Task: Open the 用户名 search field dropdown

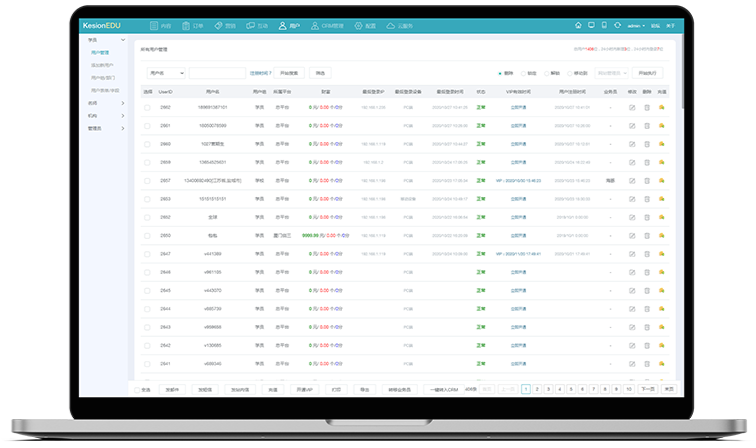Action: pos(165,73)
